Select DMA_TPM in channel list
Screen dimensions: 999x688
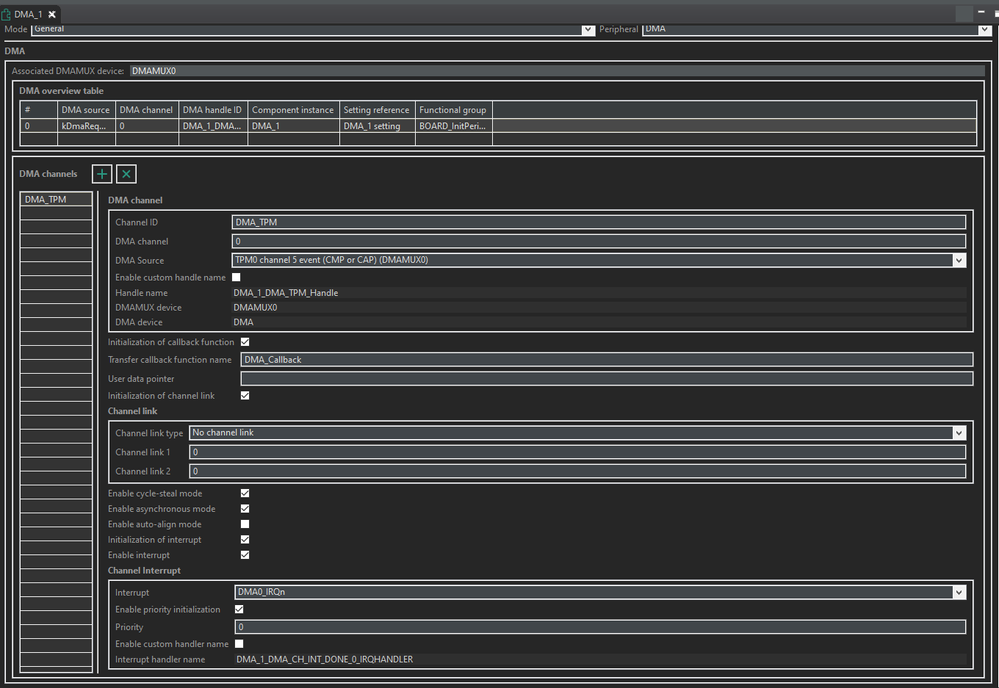tap(56, 199)
